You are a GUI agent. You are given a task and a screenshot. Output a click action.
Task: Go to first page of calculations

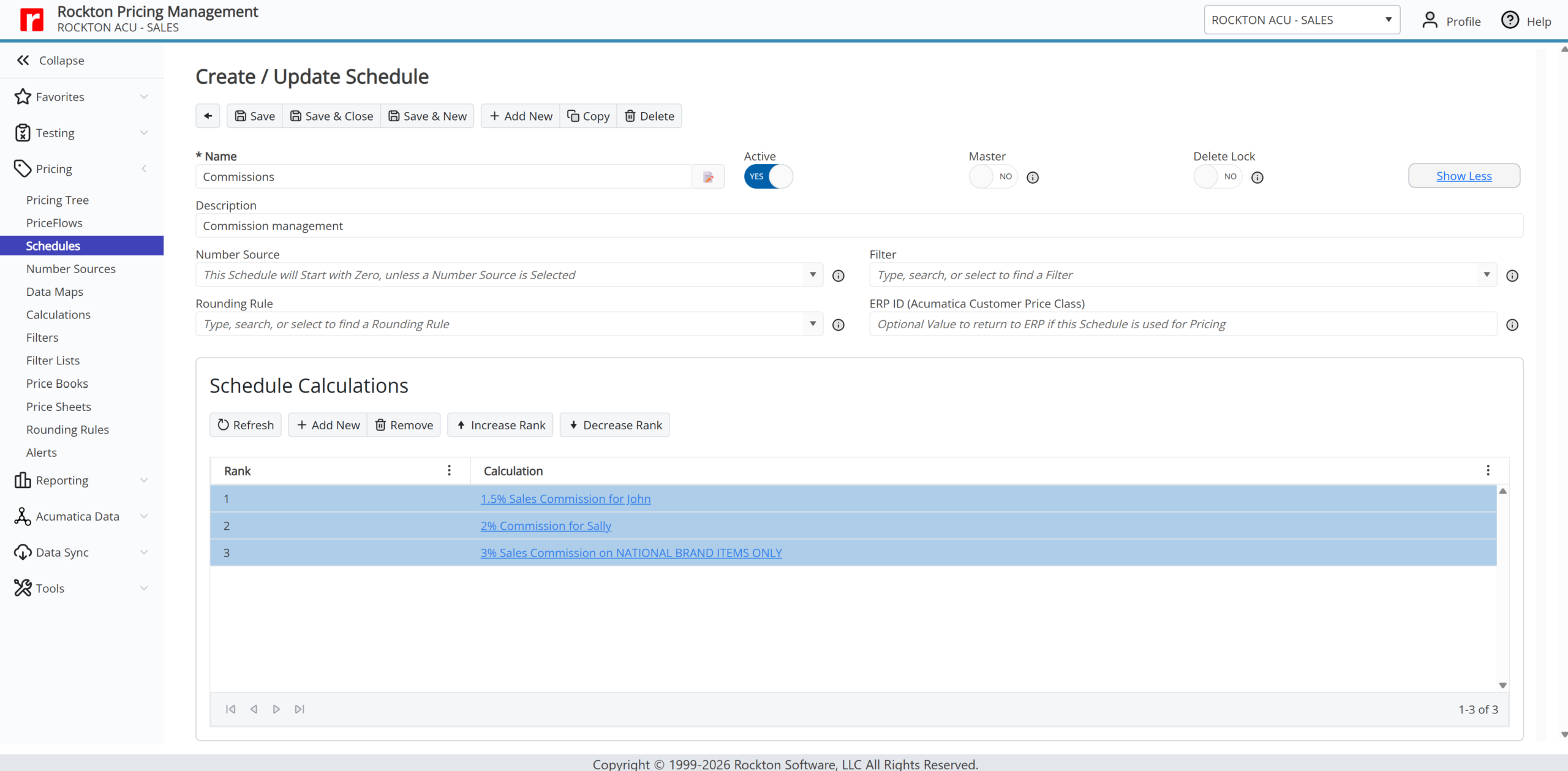pos(231,709)
